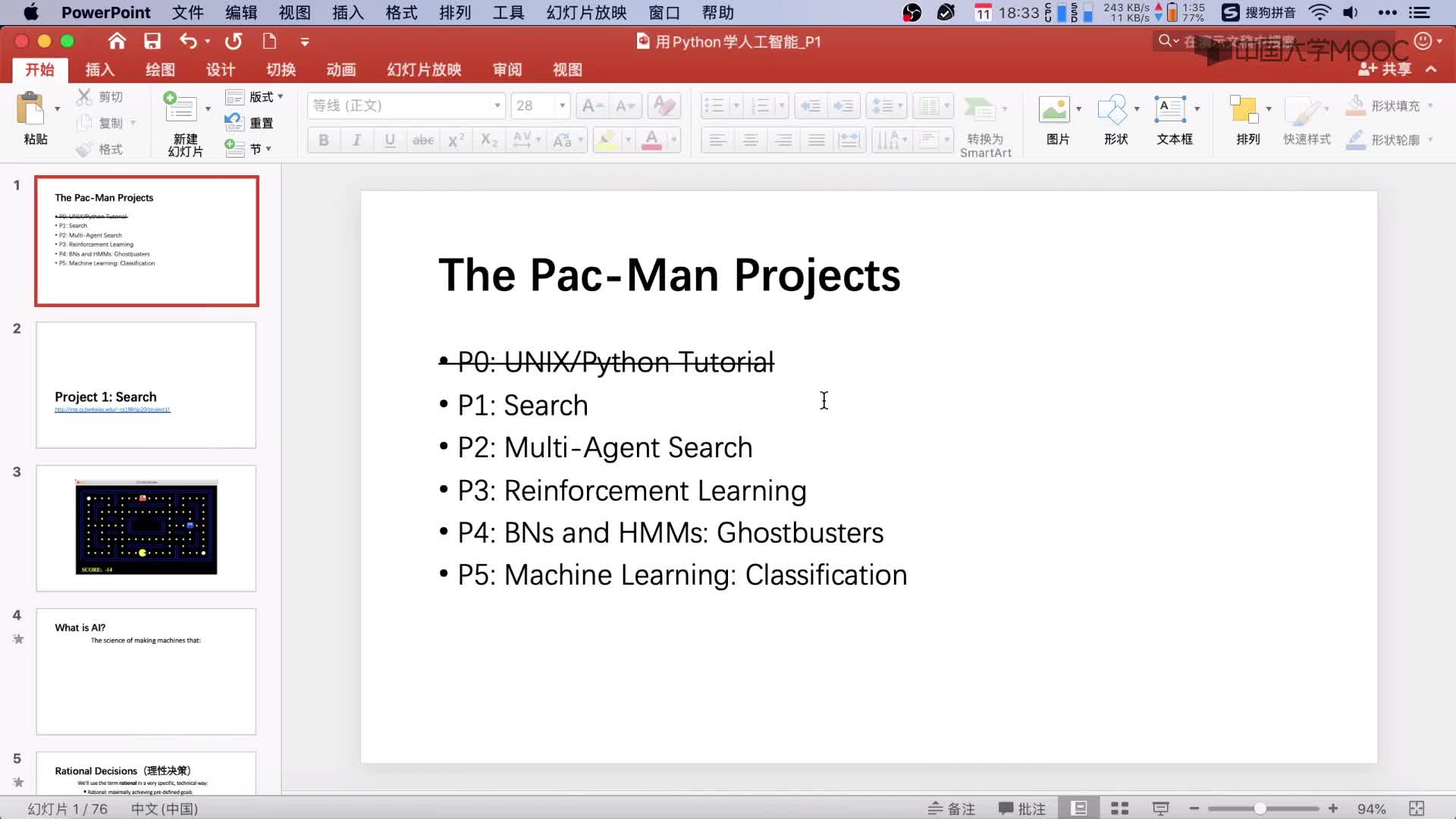Switch to the Design (设计) ribbon tab
The height and width of the screenshot is (819, 1456).
[x=221, y=70]
